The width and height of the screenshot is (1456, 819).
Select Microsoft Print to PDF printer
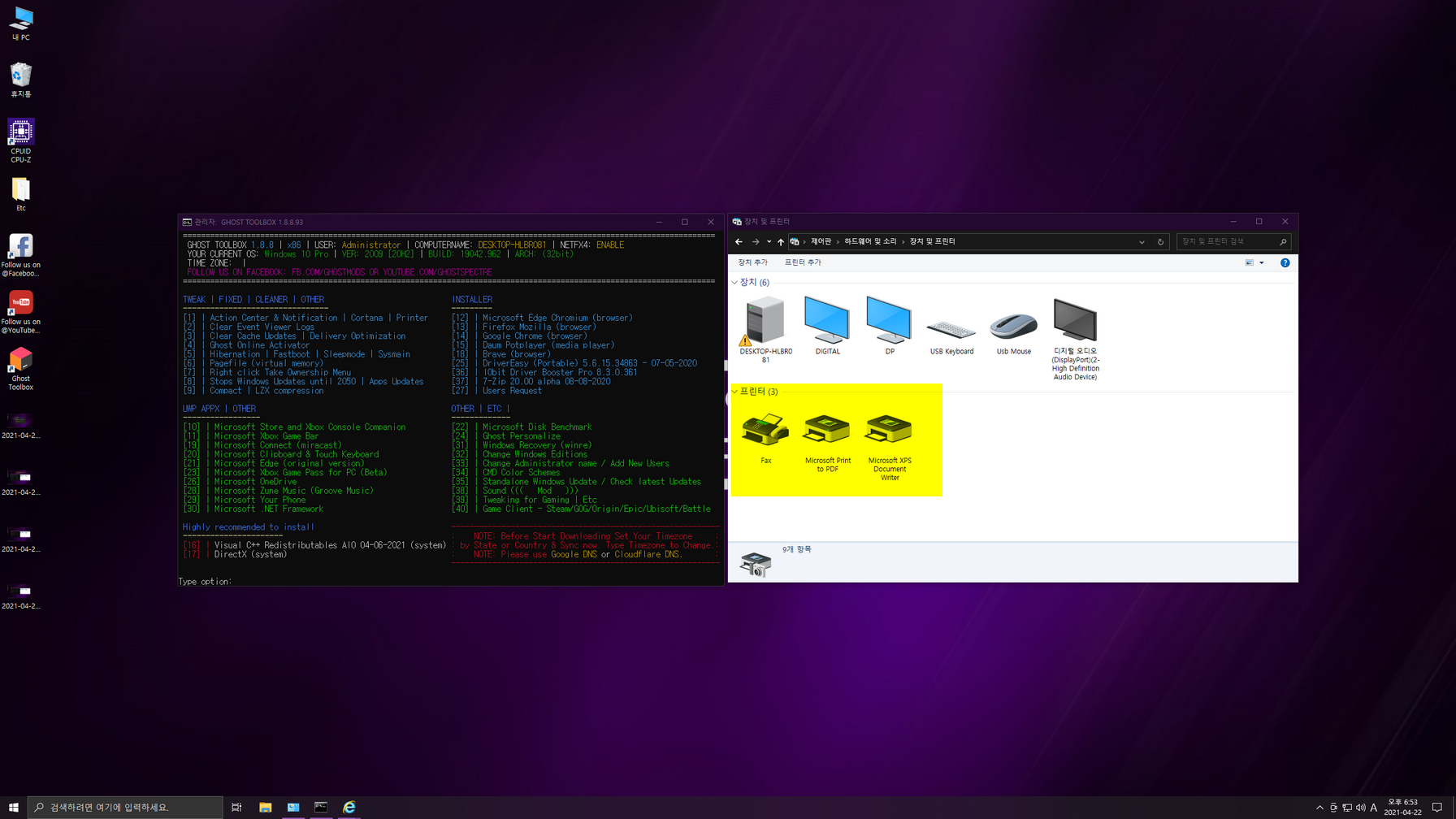827,443
